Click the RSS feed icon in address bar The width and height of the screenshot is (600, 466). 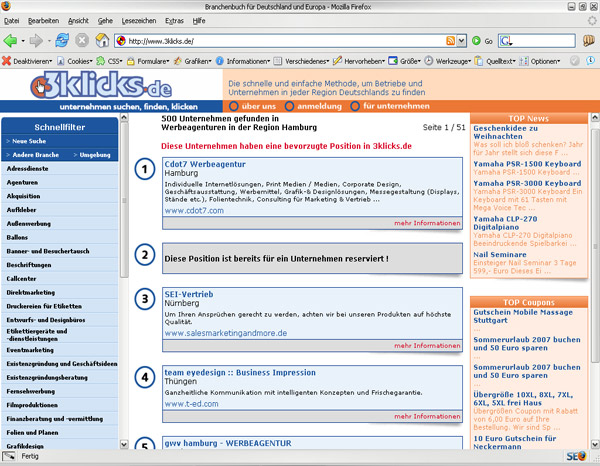tap(451, 41)
